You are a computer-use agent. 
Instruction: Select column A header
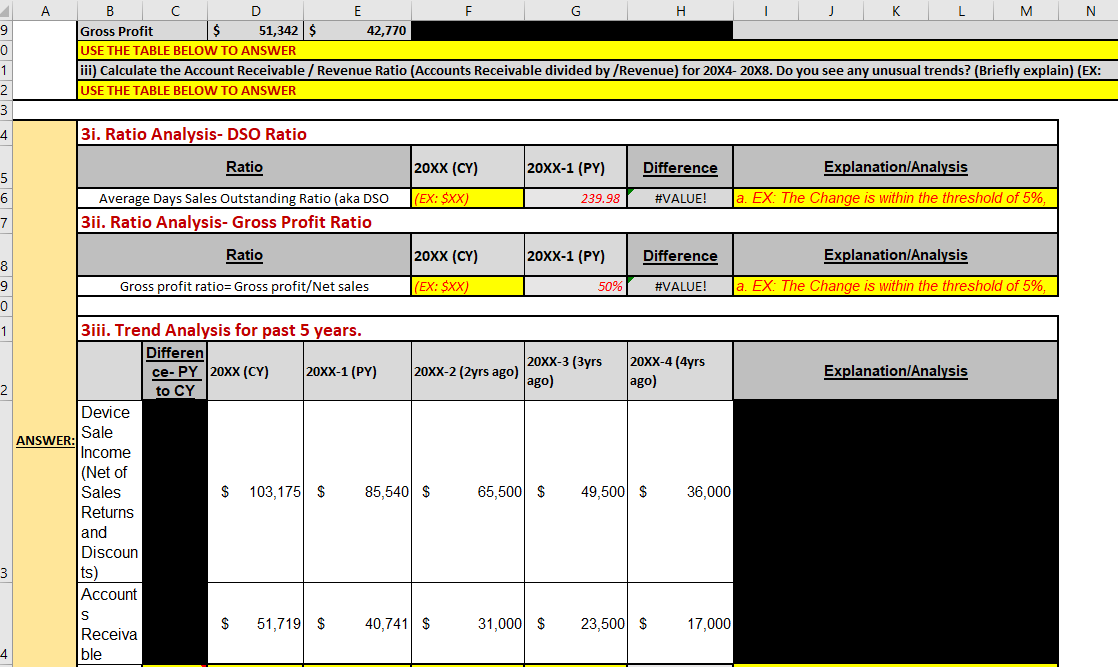tap(45, 11)
